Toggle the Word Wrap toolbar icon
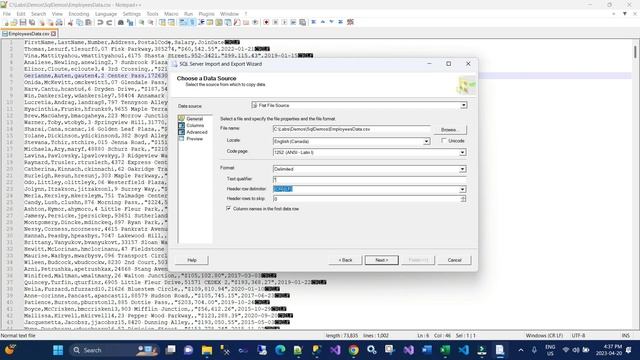This screenshot has height=360, width=640. pyautogui.click(x=182, y=22)
